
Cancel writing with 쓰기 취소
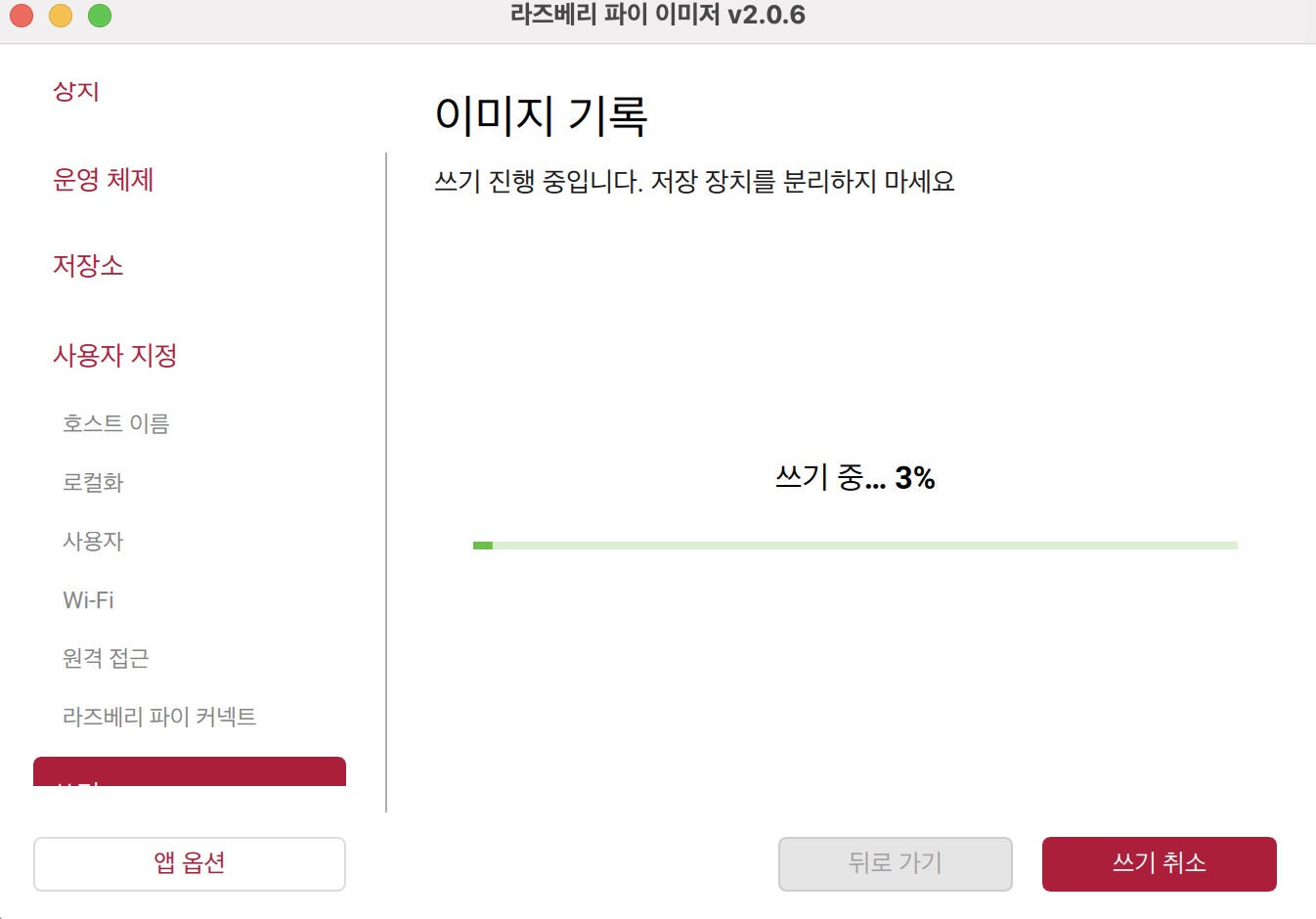[1159, 863]
